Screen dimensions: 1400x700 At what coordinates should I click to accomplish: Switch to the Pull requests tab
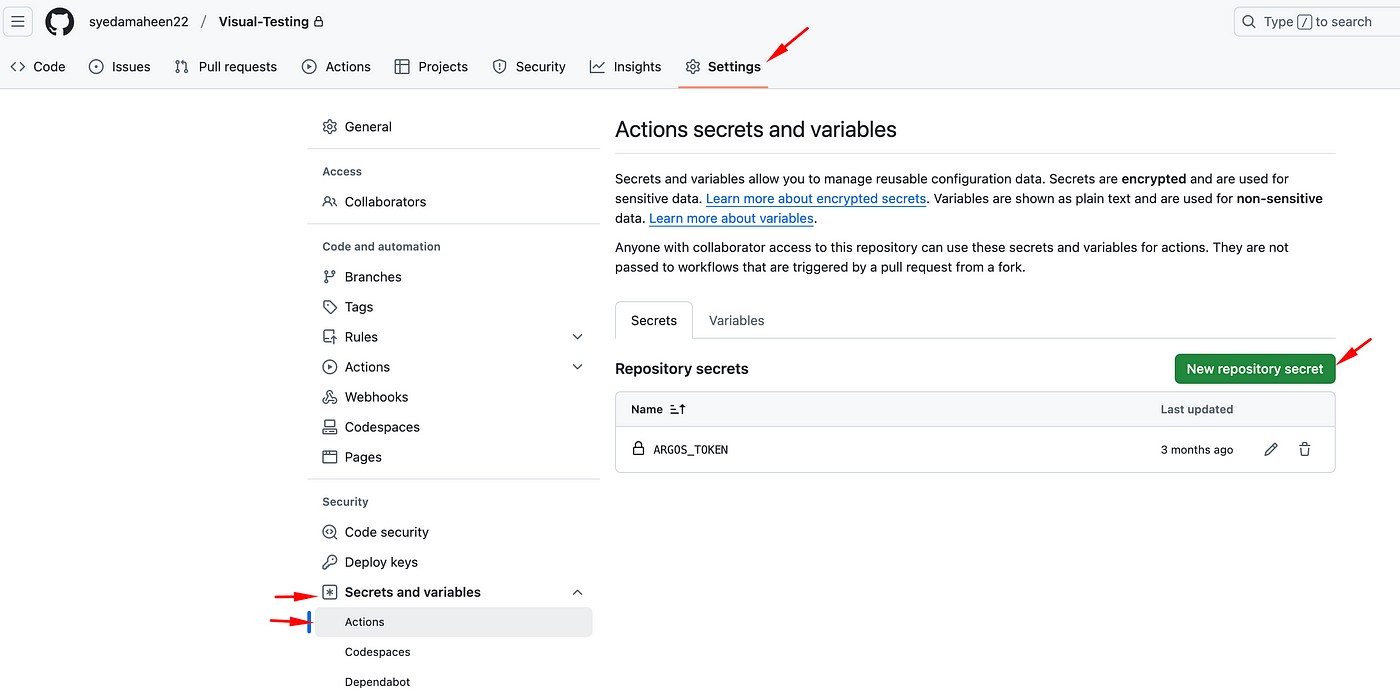[x=225, y=67]
